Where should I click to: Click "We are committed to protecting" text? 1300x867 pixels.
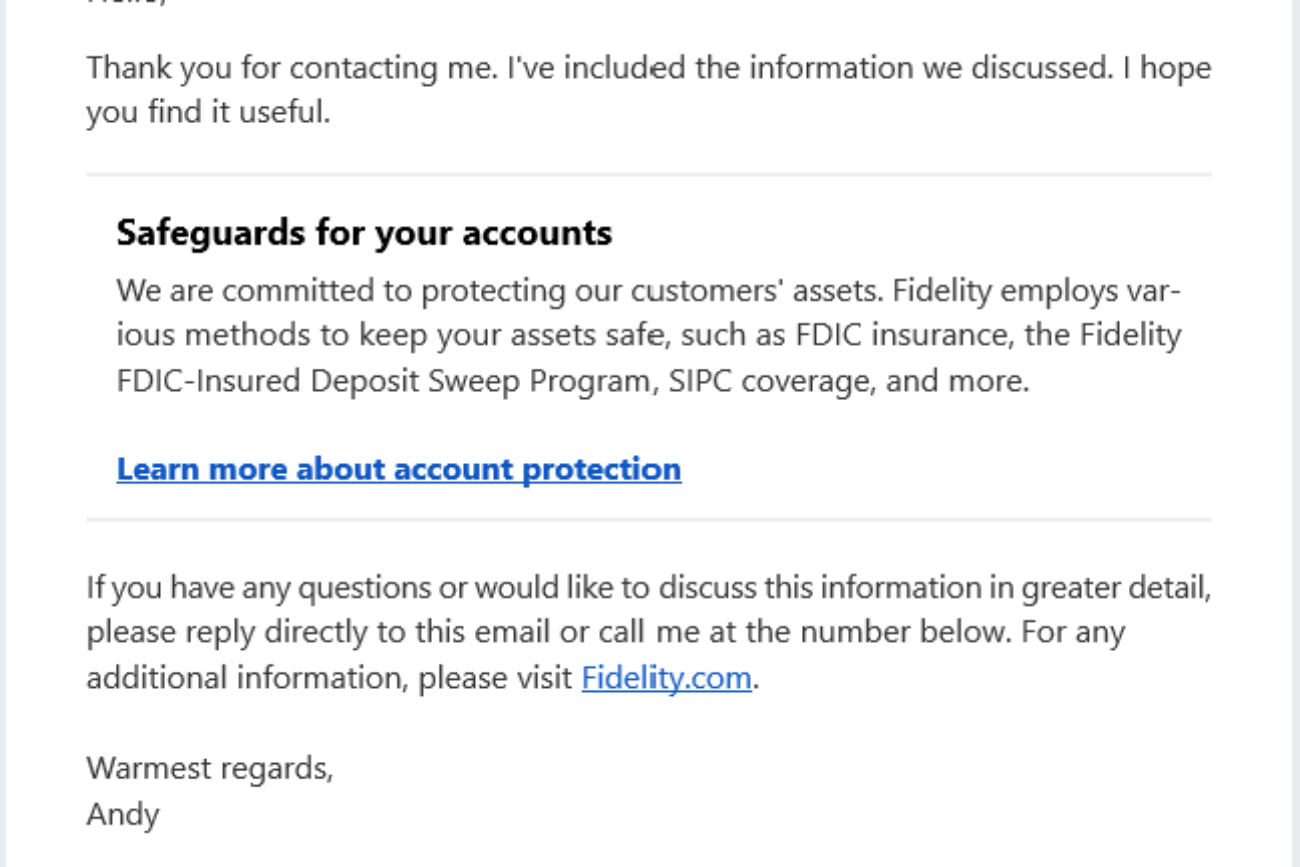click(265, 291)
